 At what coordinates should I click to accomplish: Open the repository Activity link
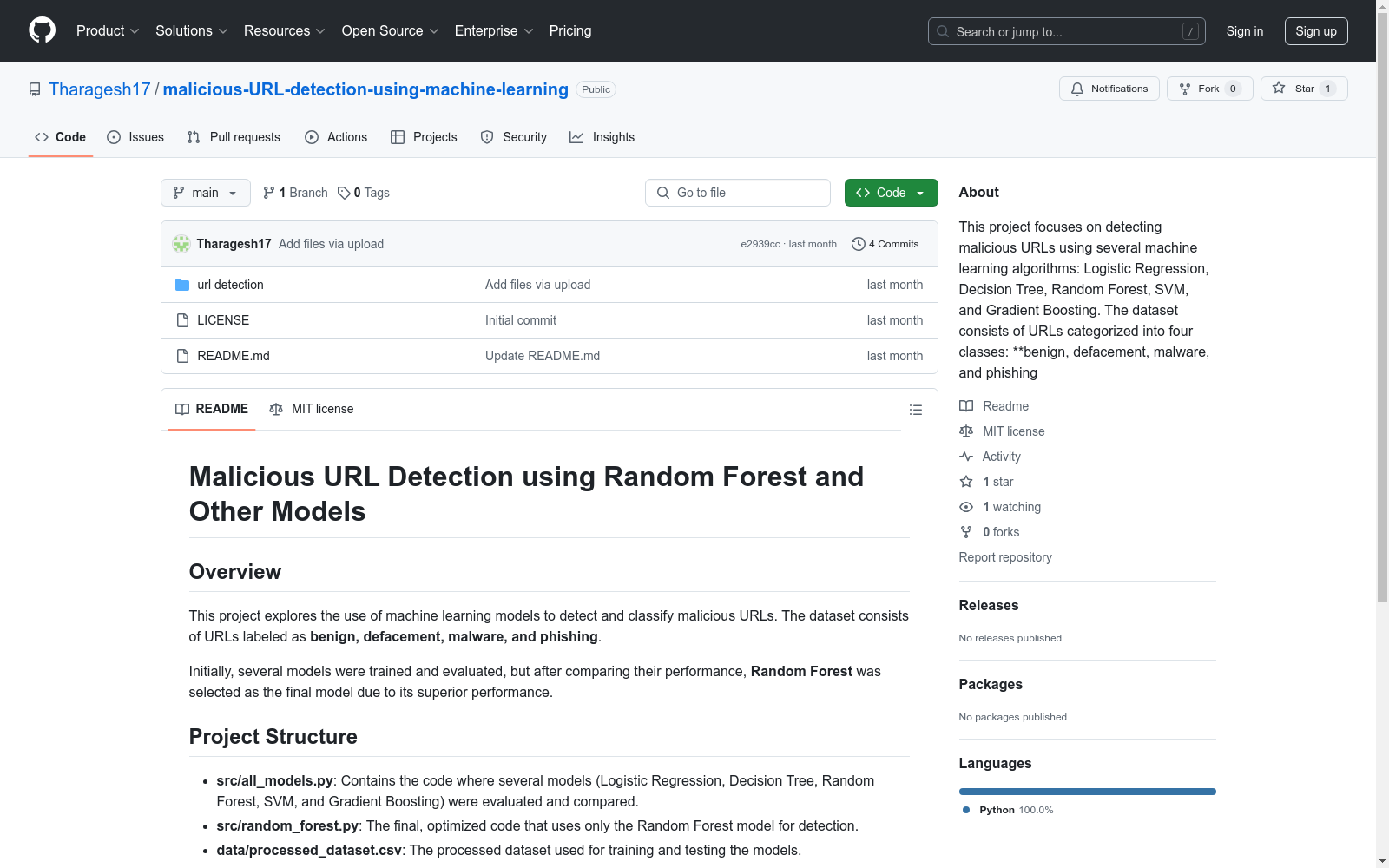990,457
